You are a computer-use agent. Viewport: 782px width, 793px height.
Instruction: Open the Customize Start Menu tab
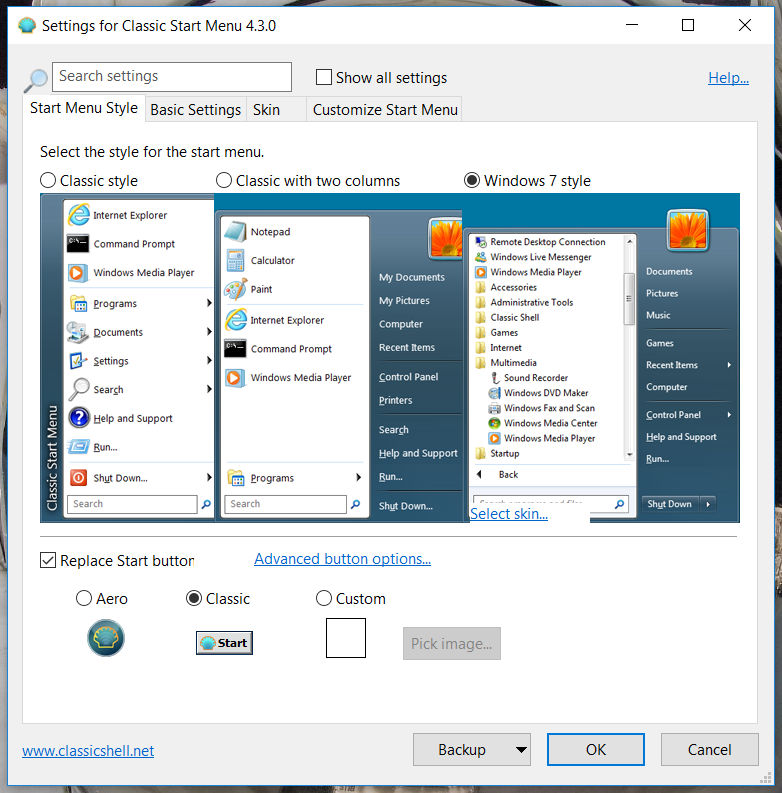click(385, 110)
